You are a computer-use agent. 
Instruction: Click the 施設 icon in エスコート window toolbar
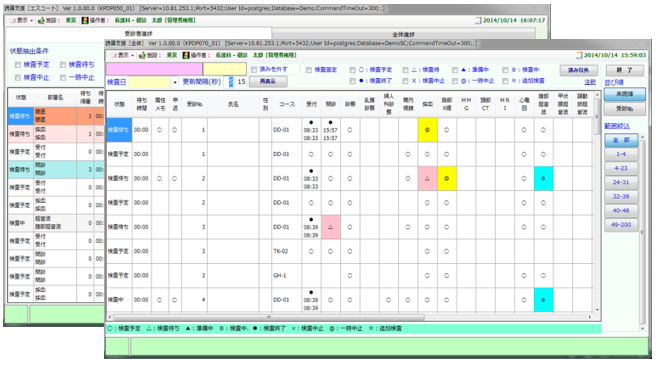coord(41,20)
